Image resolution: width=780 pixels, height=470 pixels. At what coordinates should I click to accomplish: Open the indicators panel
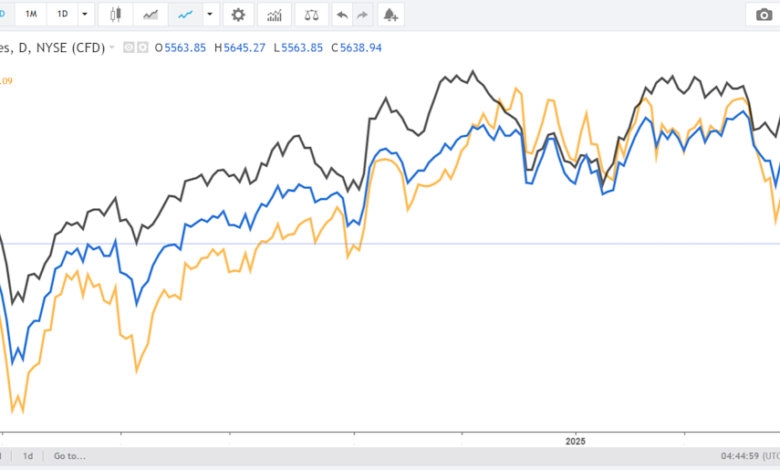[272, 14]
